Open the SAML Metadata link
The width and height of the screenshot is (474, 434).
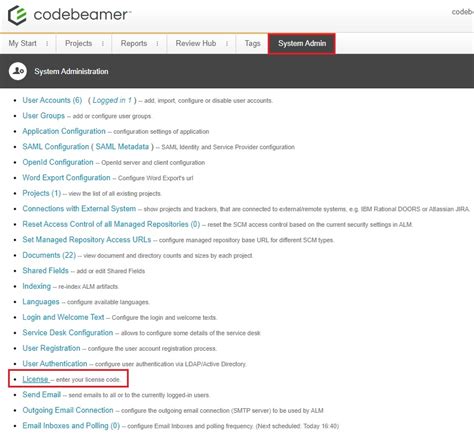122,147
